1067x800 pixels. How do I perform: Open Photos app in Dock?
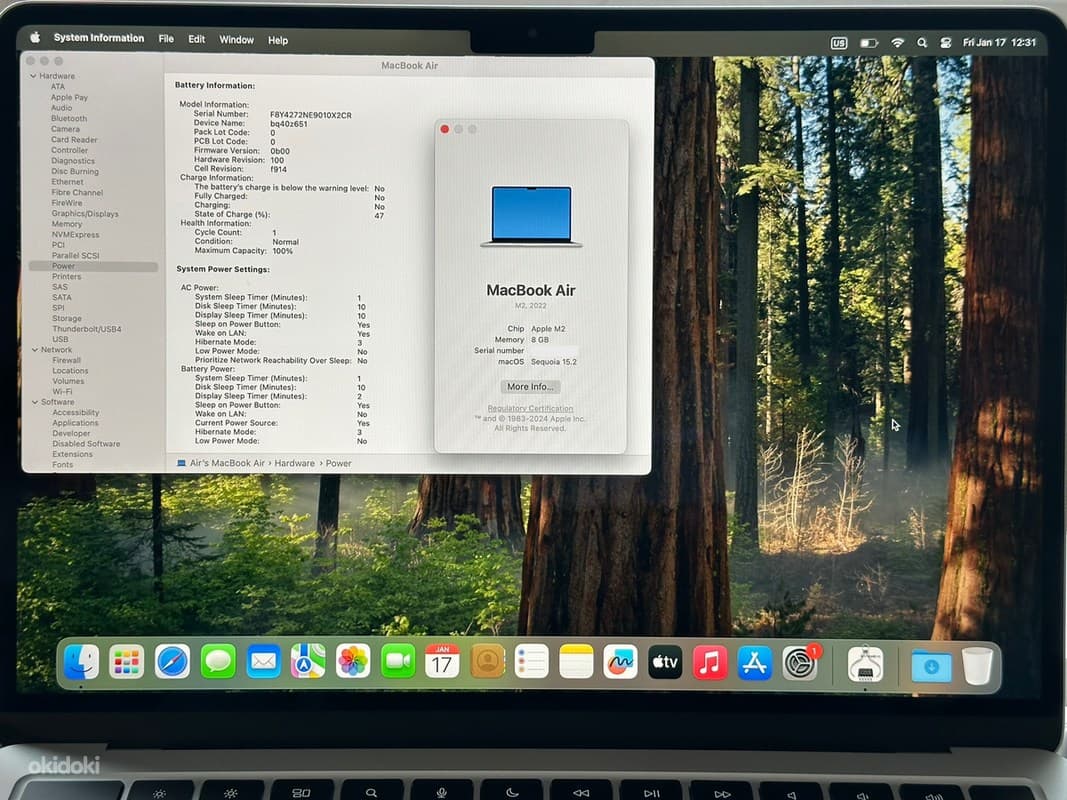(x=353, y=662)
